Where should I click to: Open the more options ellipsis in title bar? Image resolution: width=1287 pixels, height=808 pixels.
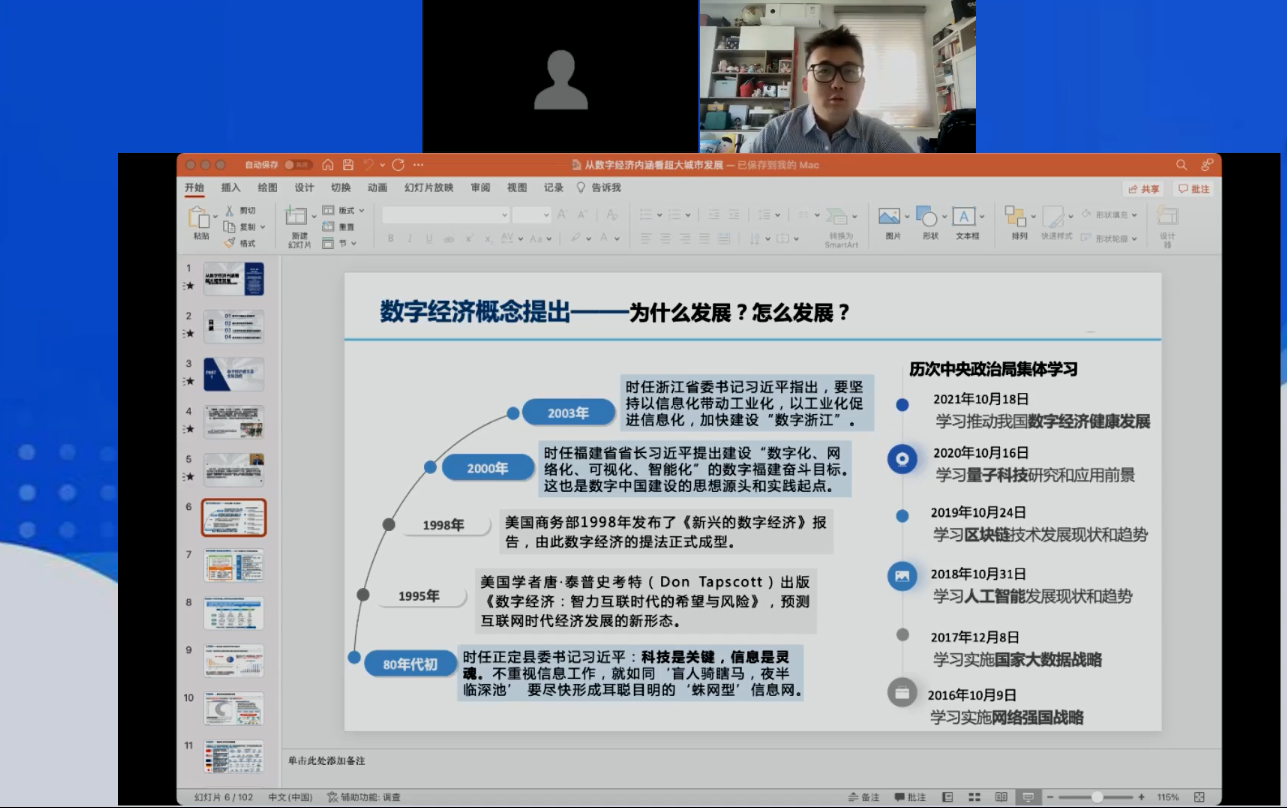418,165
